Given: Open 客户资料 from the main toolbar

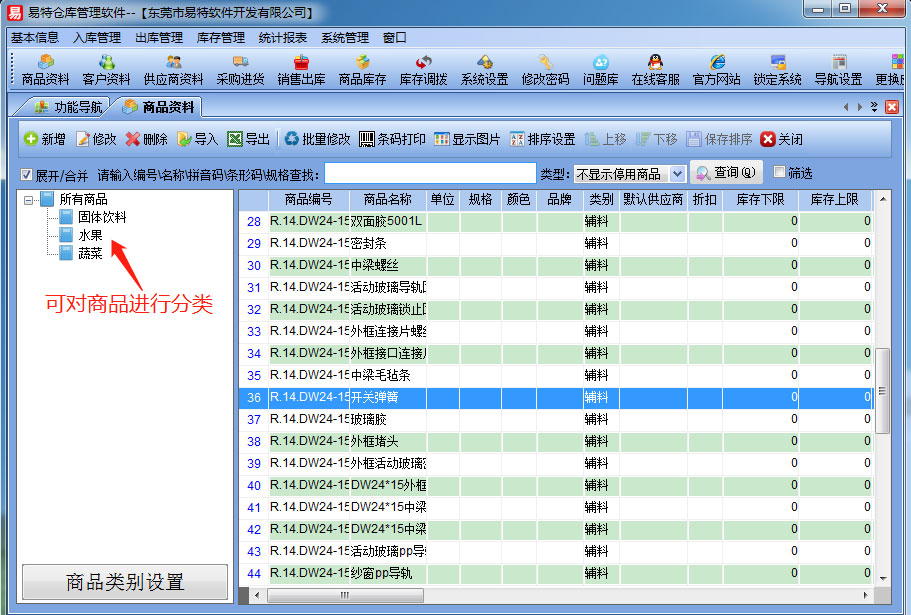Looking at the screenshot, I should click(x=106, y=70).
